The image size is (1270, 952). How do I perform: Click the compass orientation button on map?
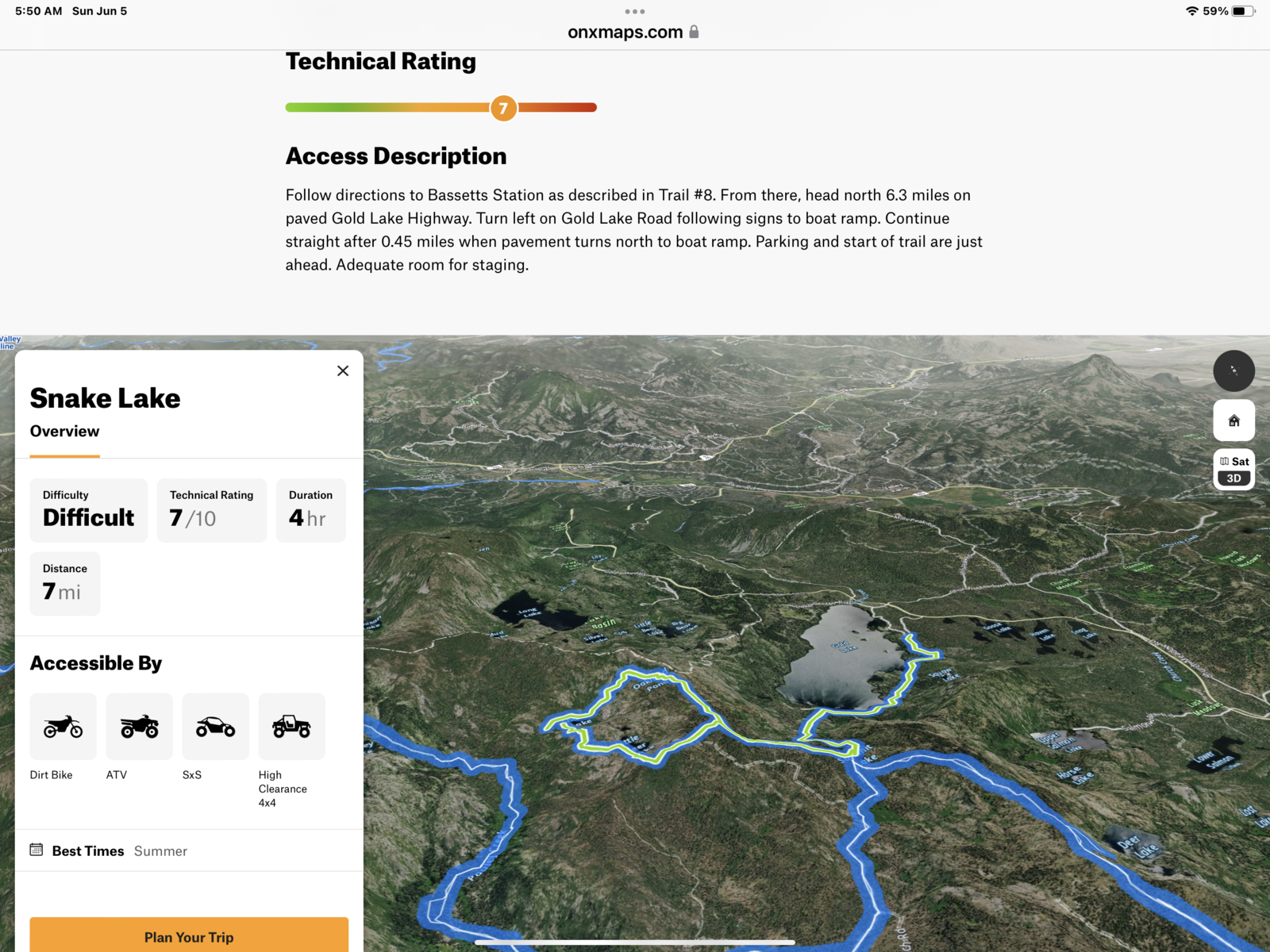tap(1233, 370)
